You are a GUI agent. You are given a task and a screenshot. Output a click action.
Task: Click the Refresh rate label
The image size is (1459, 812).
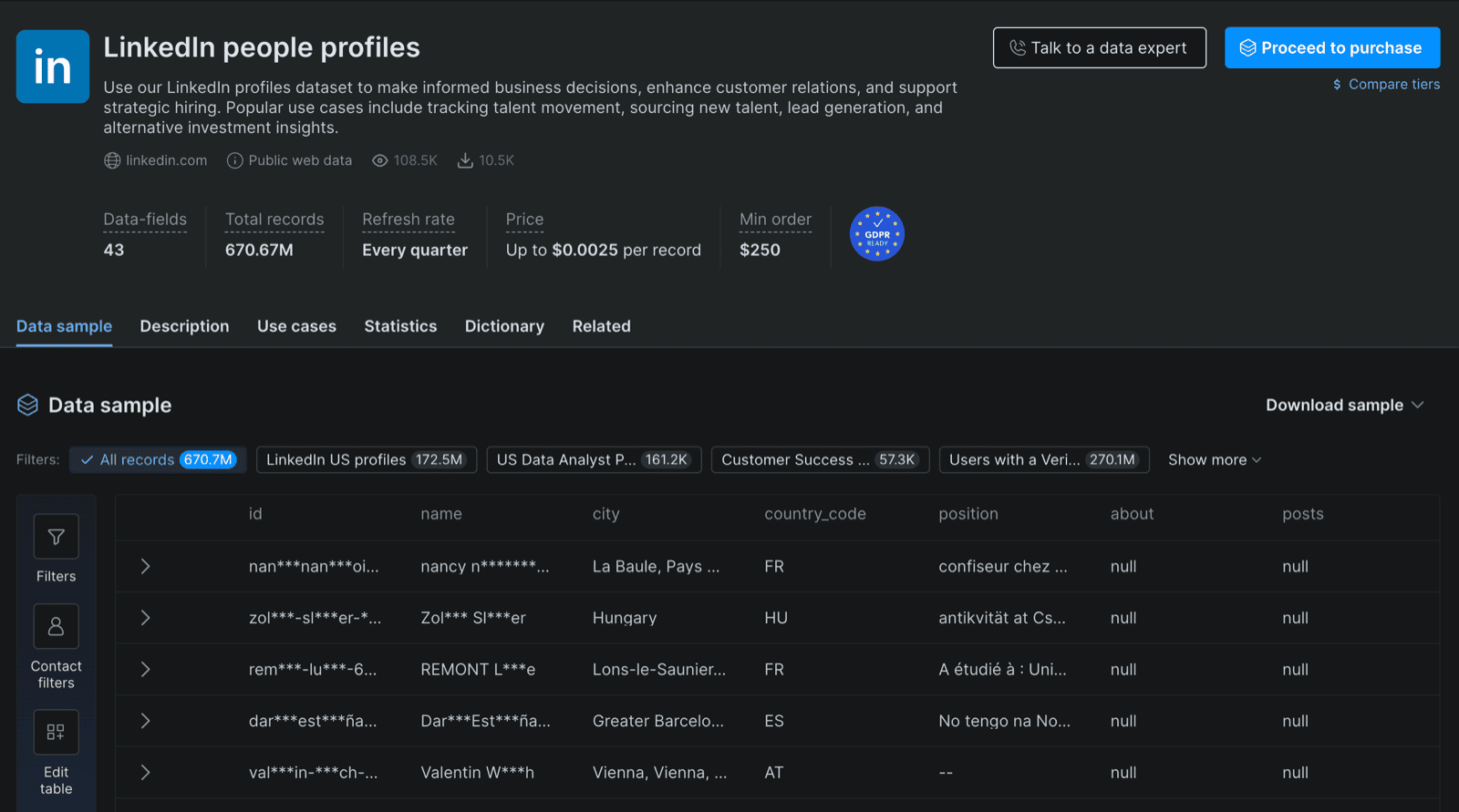(x=409, y=220)
